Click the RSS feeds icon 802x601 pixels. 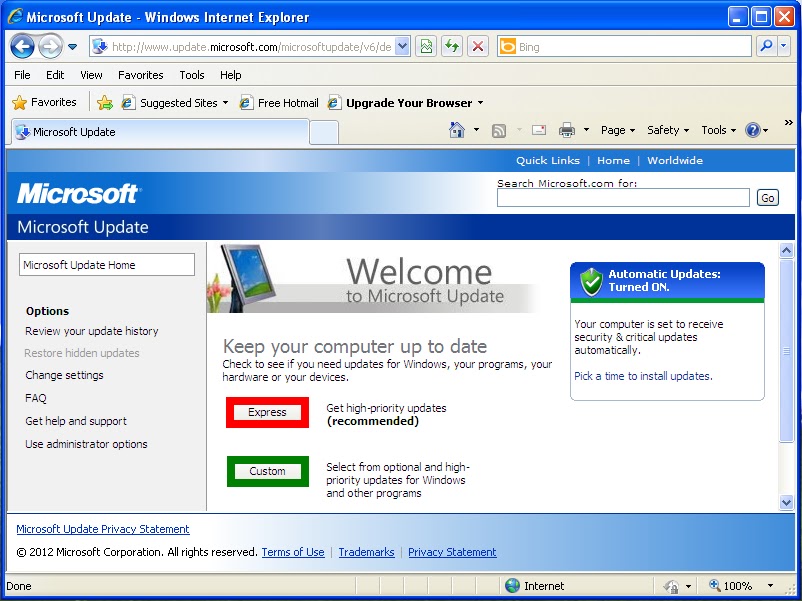click(x=499, y=130)
